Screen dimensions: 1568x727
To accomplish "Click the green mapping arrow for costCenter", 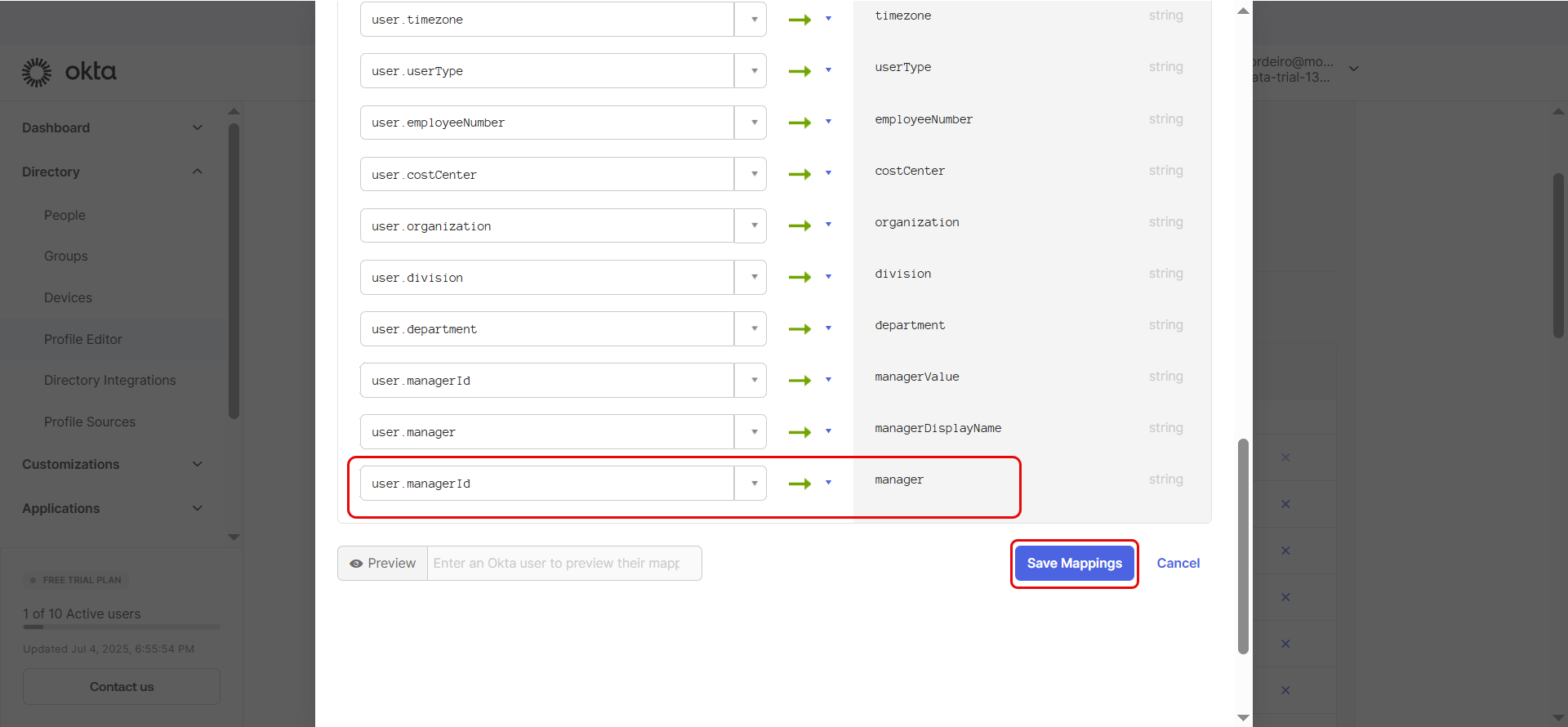I will 800,174.
